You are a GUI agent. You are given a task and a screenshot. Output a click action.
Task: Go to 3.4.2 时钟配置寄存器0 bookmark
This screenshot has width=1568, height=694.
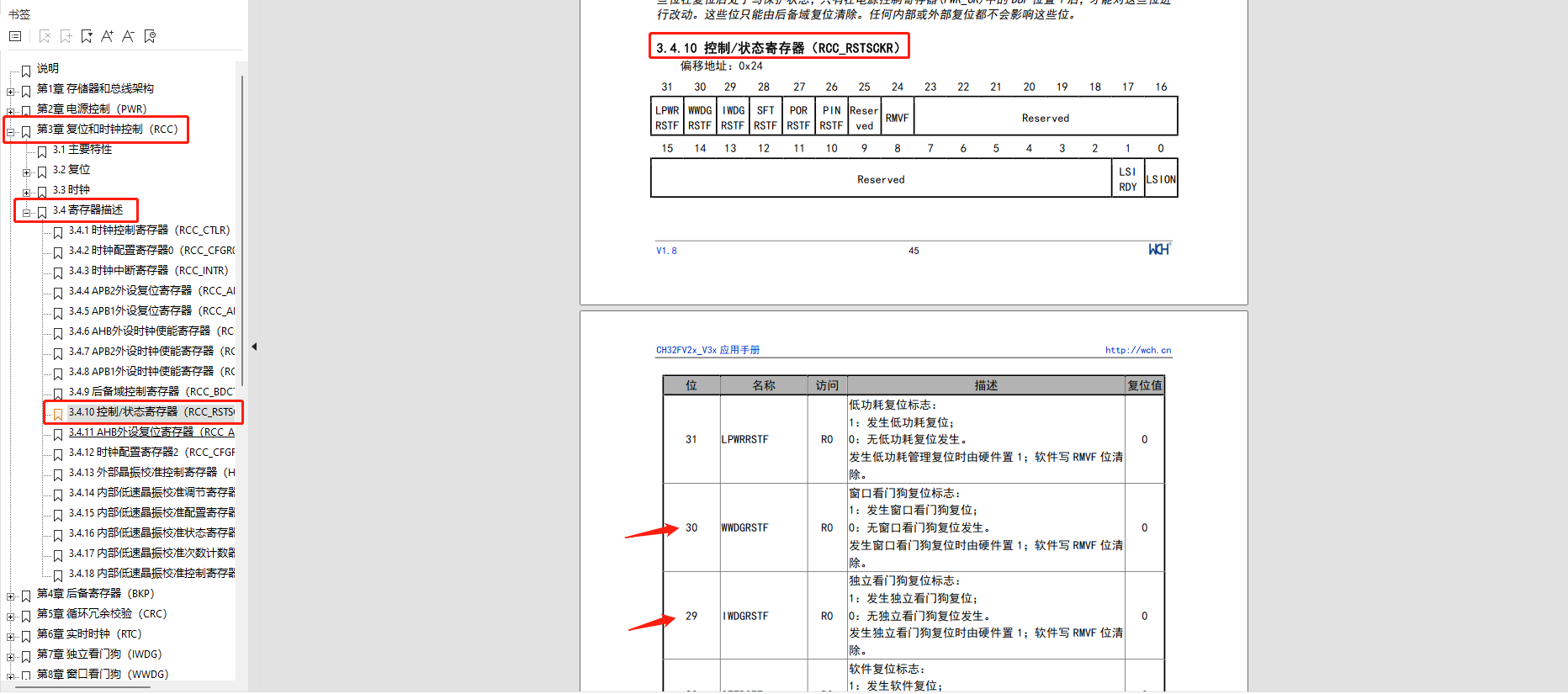click(151, 250)
